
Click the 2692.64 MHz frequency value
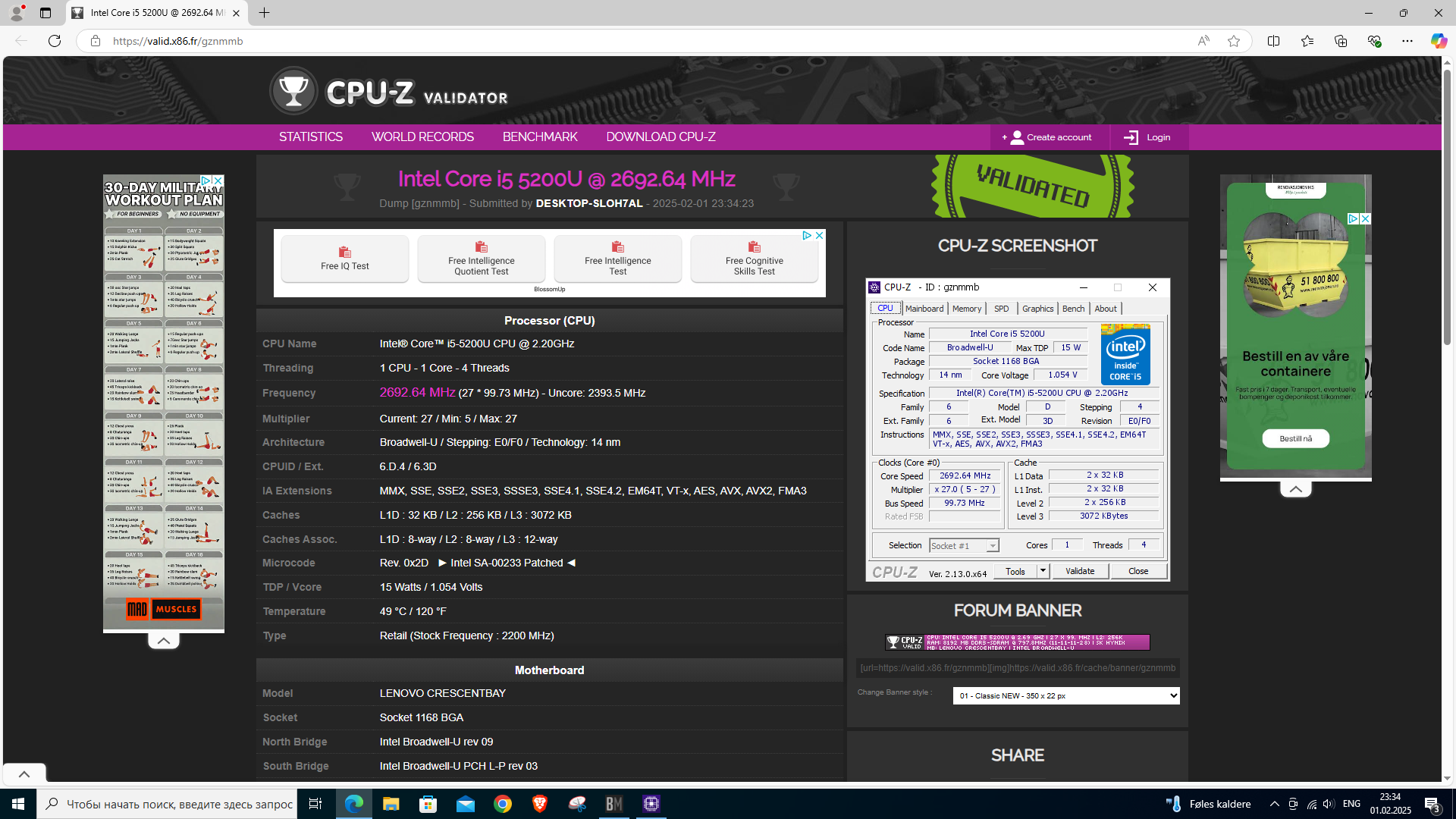click(417, 392)
